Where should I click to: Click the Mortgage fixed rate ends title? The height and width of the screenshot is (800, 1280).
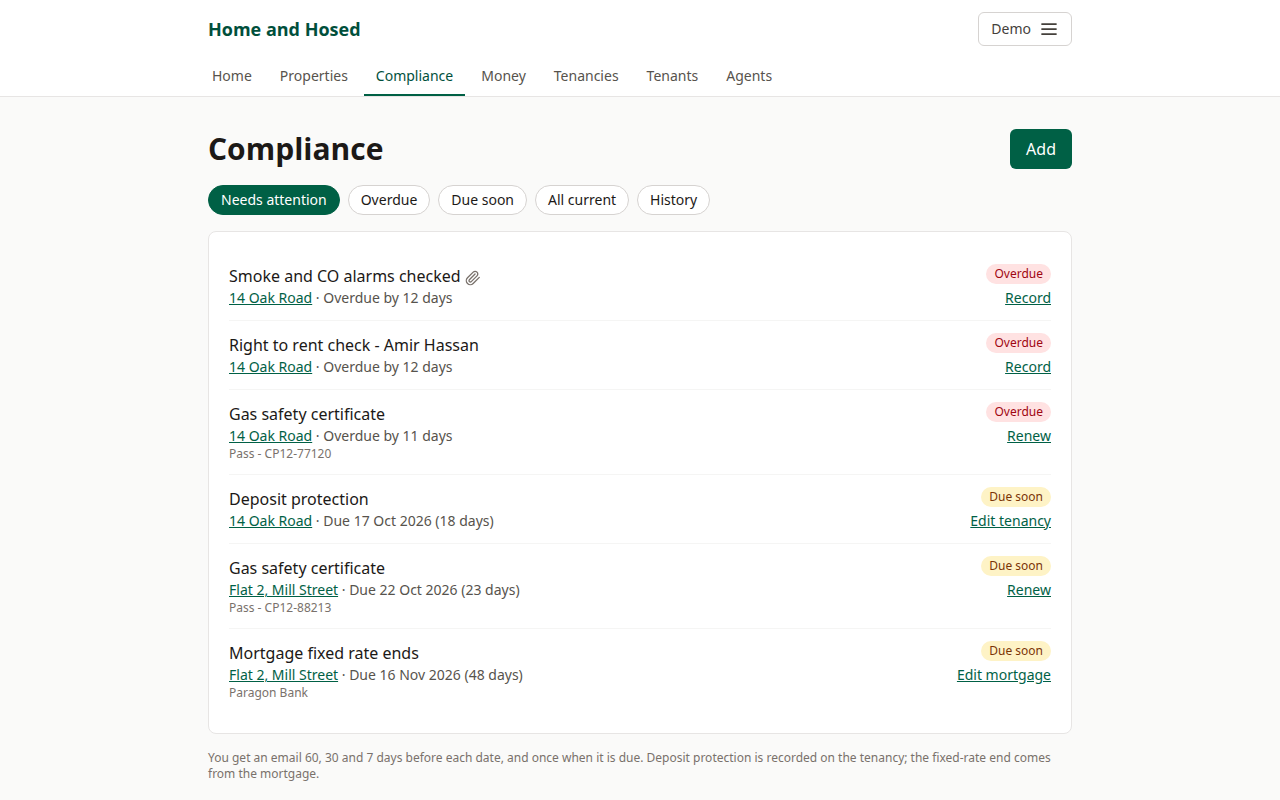click(x=324, y=653)
